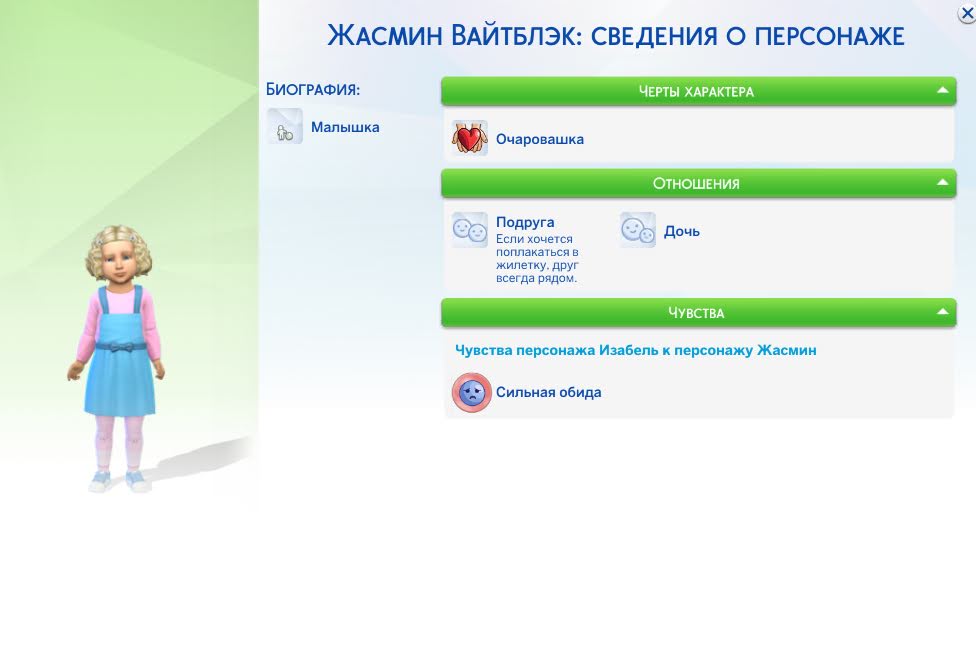Click the Подруга relationship label
Screen dimensions: 976x647
525,222
